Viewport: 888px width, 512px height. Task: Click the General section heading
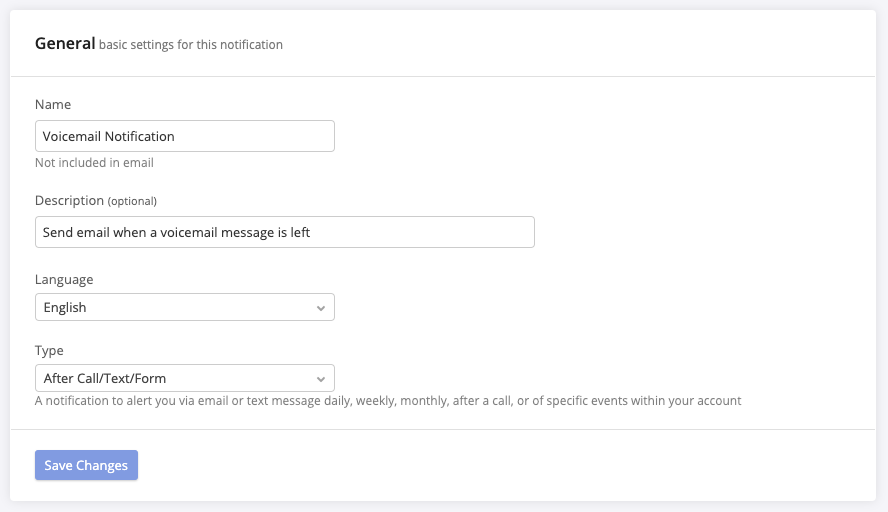click(x=65, y=43)
